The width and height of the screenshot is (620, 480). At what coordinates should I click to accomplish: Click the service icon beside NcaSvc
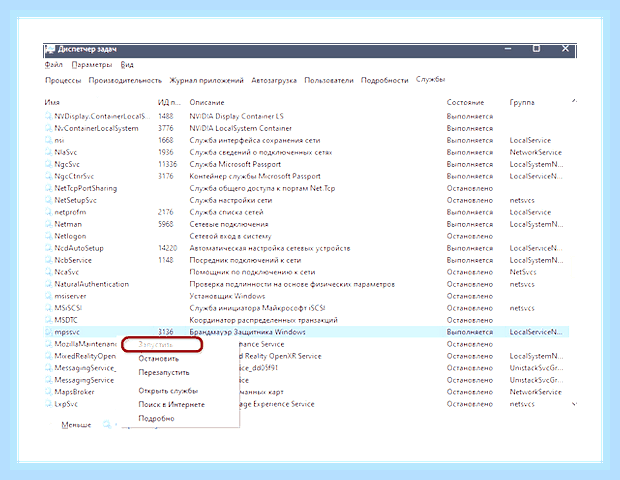(48, 272)
